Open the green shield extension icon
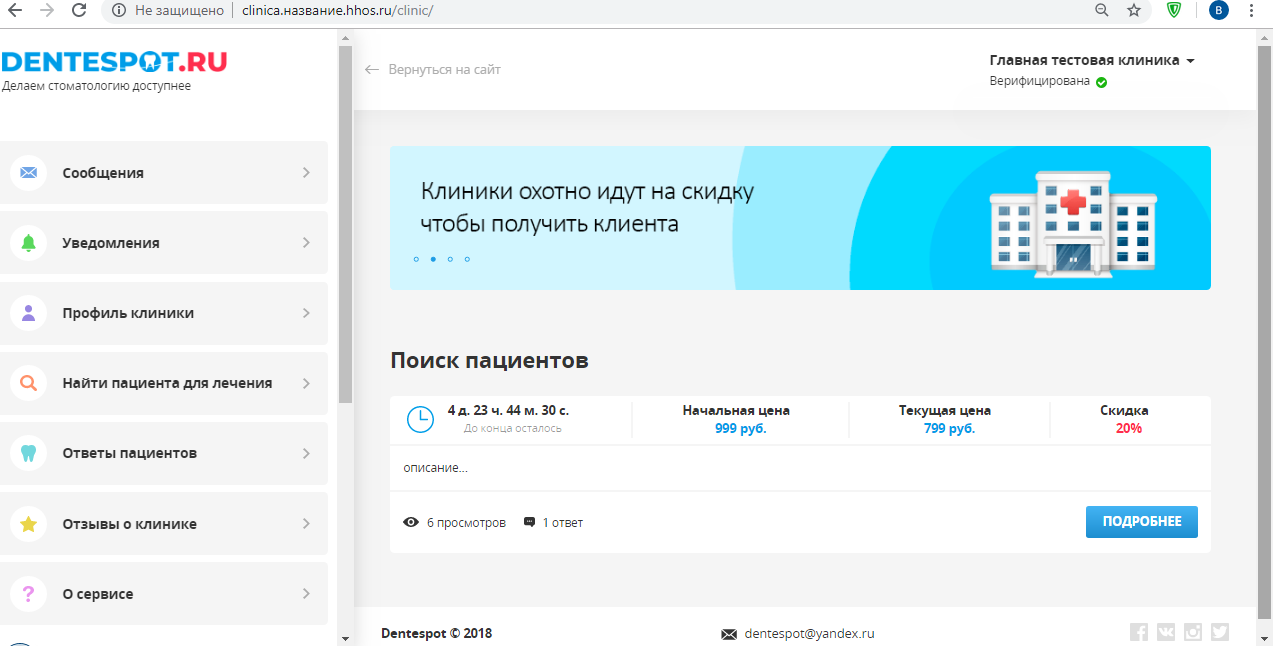The height and width of the screenshot is (646, 1273). coord(1174,10)
